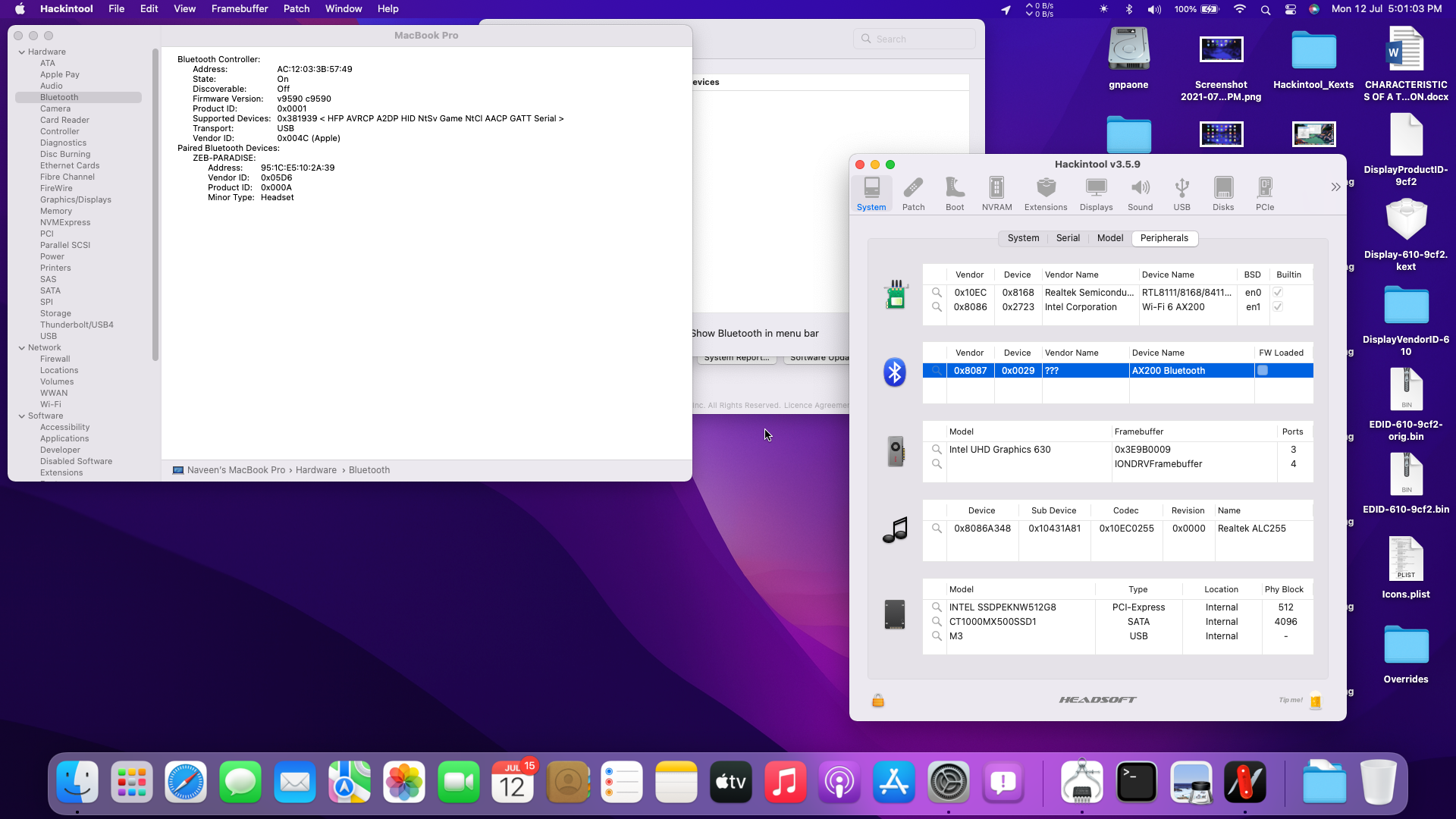Open the PCIe section

[1265, 192]
